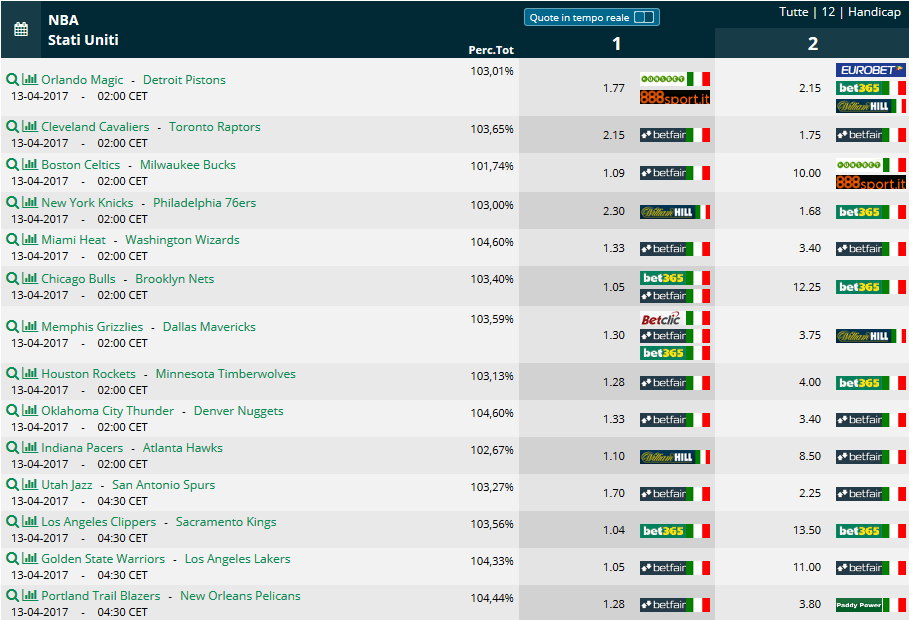Open the San Antonio Spurs team link
Viewport: 909px width, 620px height.
pos(163,485)
